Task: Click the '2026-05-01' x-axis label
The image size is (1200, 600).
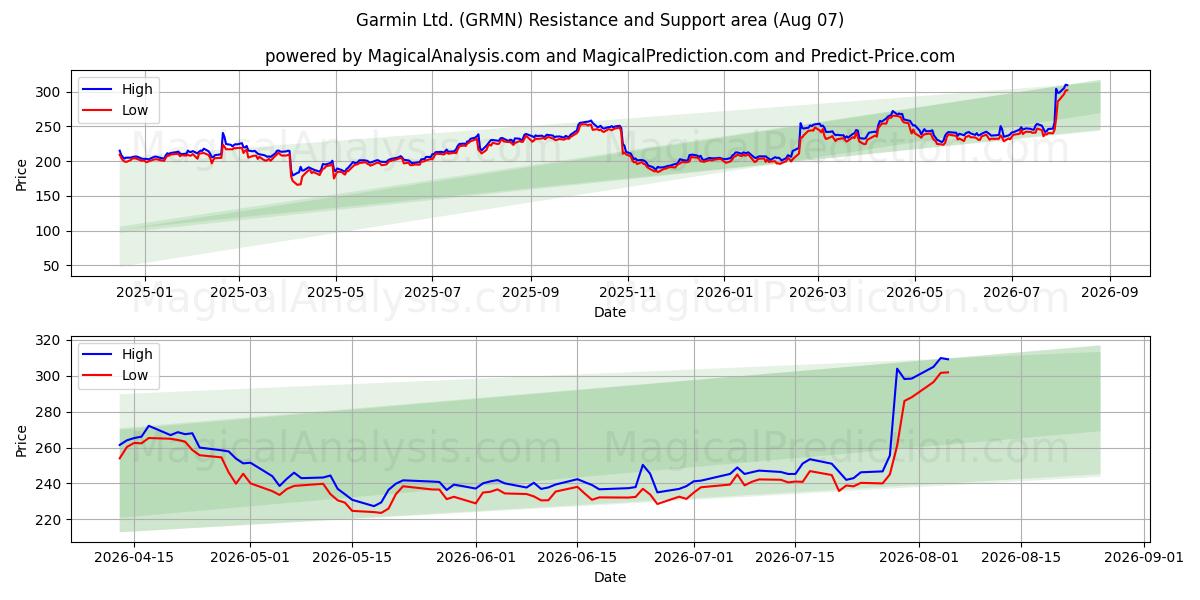Action: 250,558
